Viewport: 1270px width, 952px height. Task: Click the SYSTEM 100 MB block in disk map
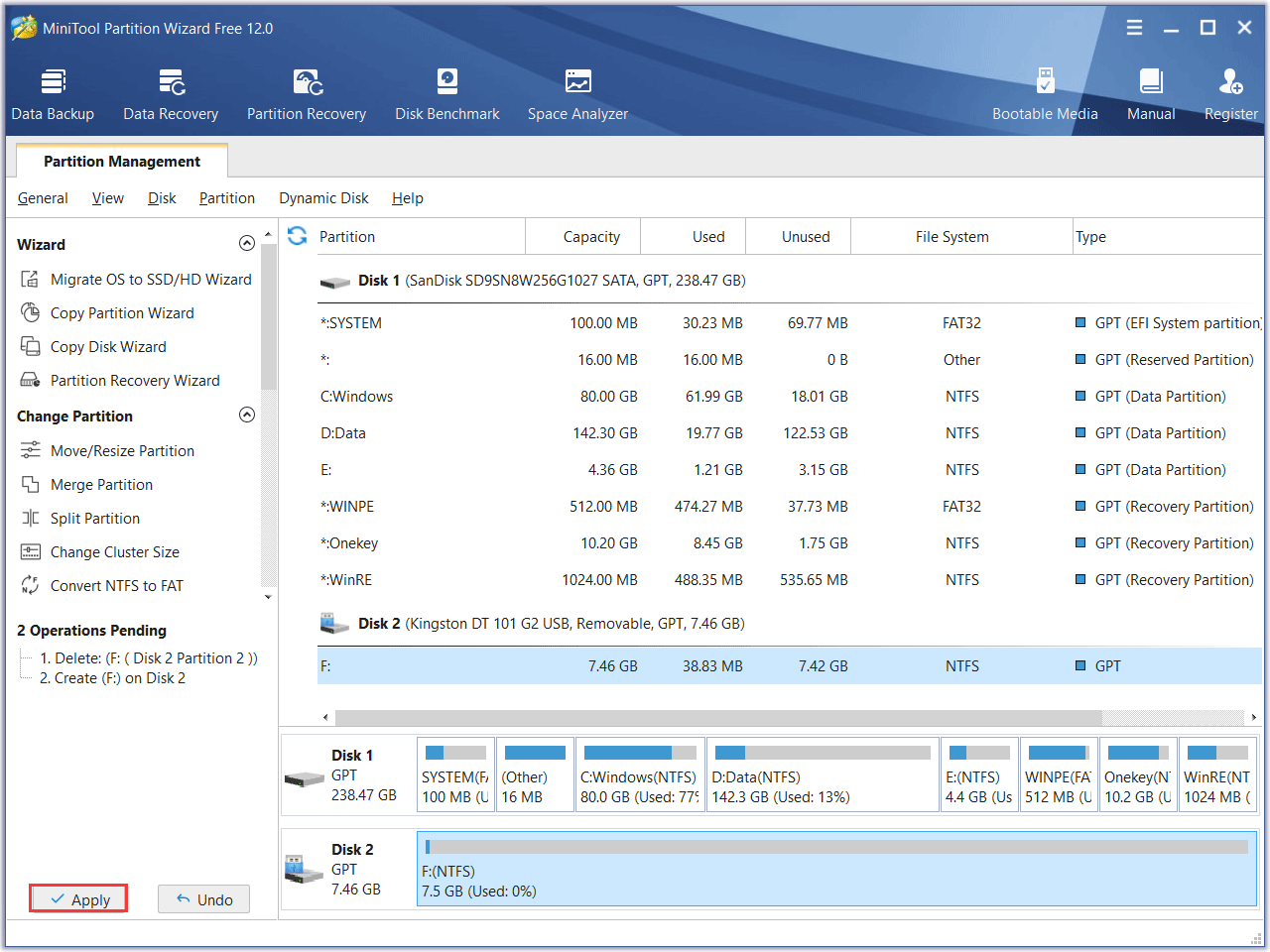[455, 774]
